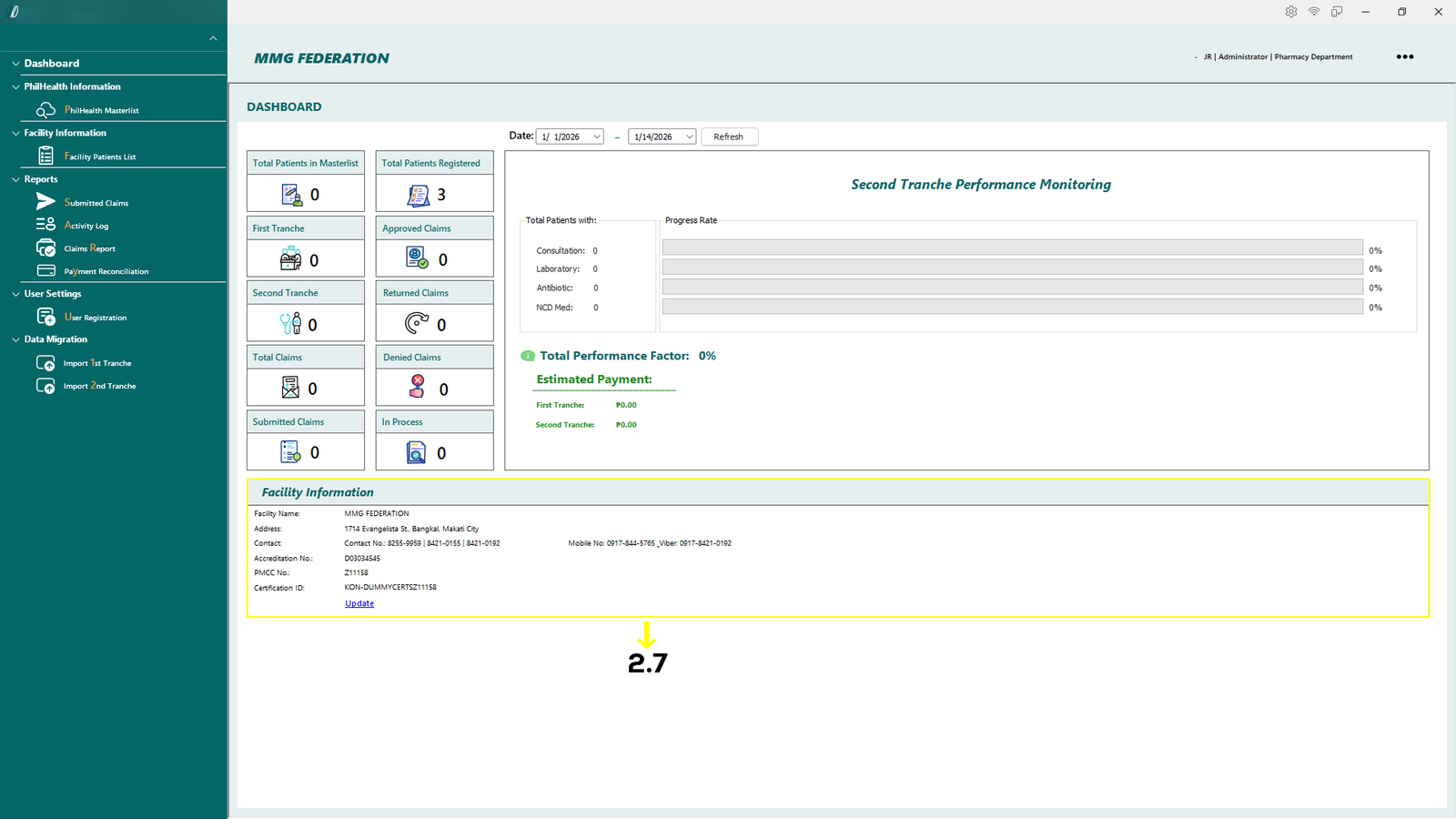Open PhilHealth Masterlist cloud icon
Image resolution: width=1456 pixels, height=819 pixels.
[x=45, y=110]
